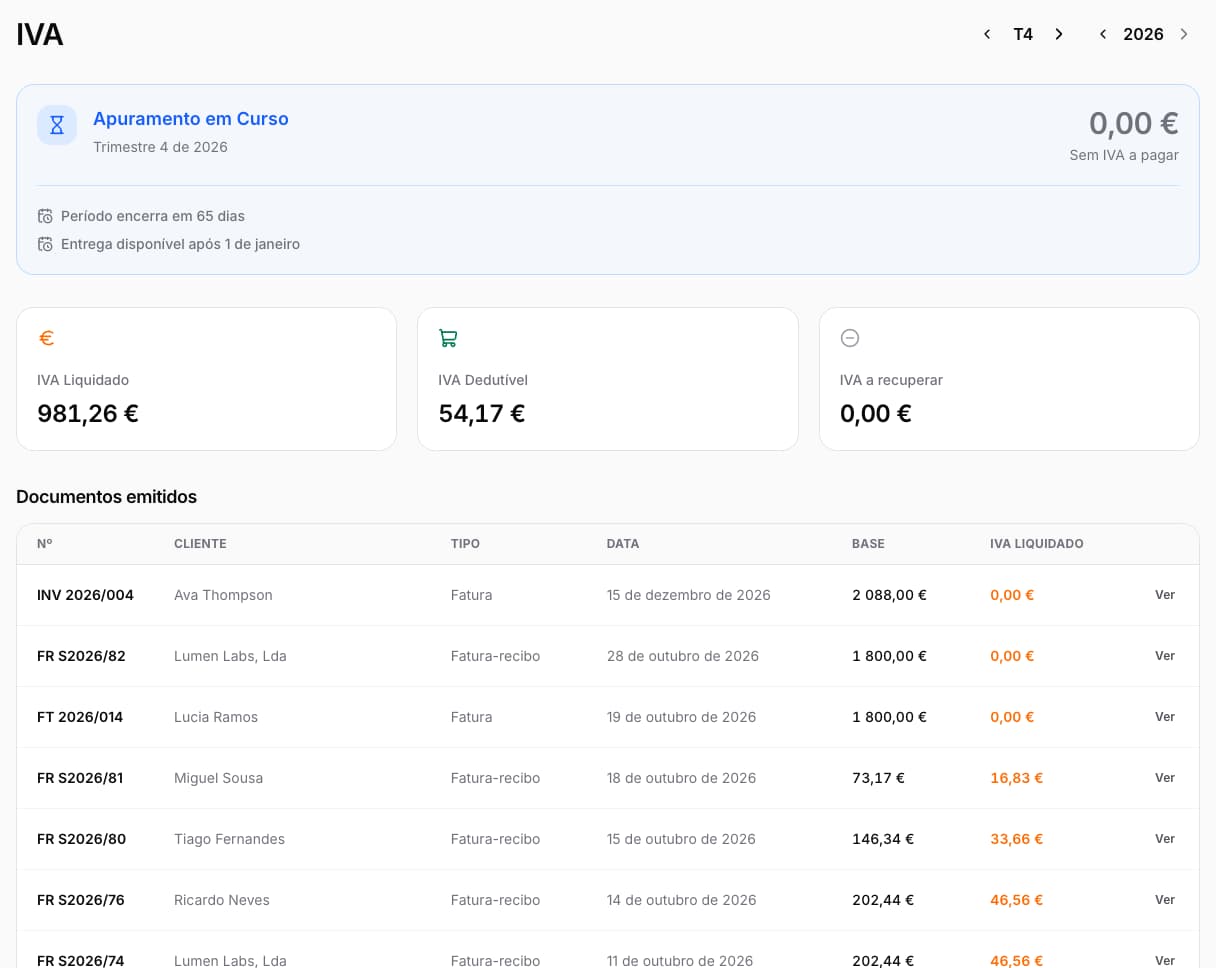
Task: Click the Apuramento em Curso heading
Action: [x=191, y=119]
